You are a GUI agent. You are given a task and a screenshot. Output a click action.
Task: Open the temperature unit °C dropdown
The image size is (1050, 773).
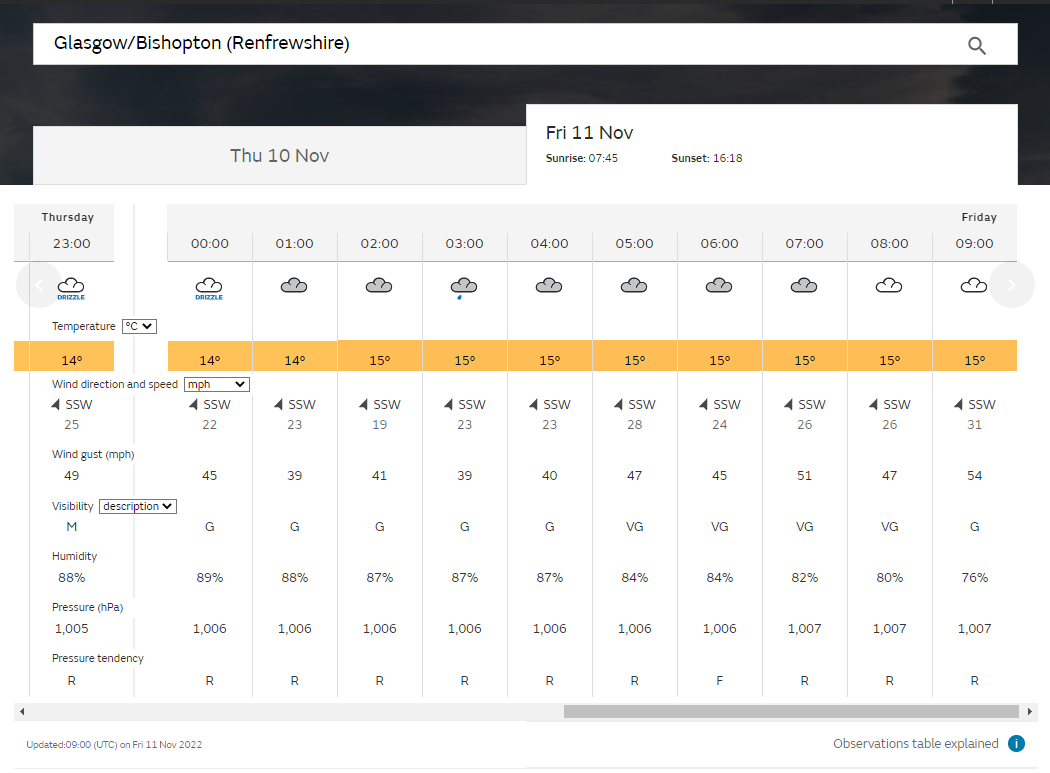(x=139, y=326)
